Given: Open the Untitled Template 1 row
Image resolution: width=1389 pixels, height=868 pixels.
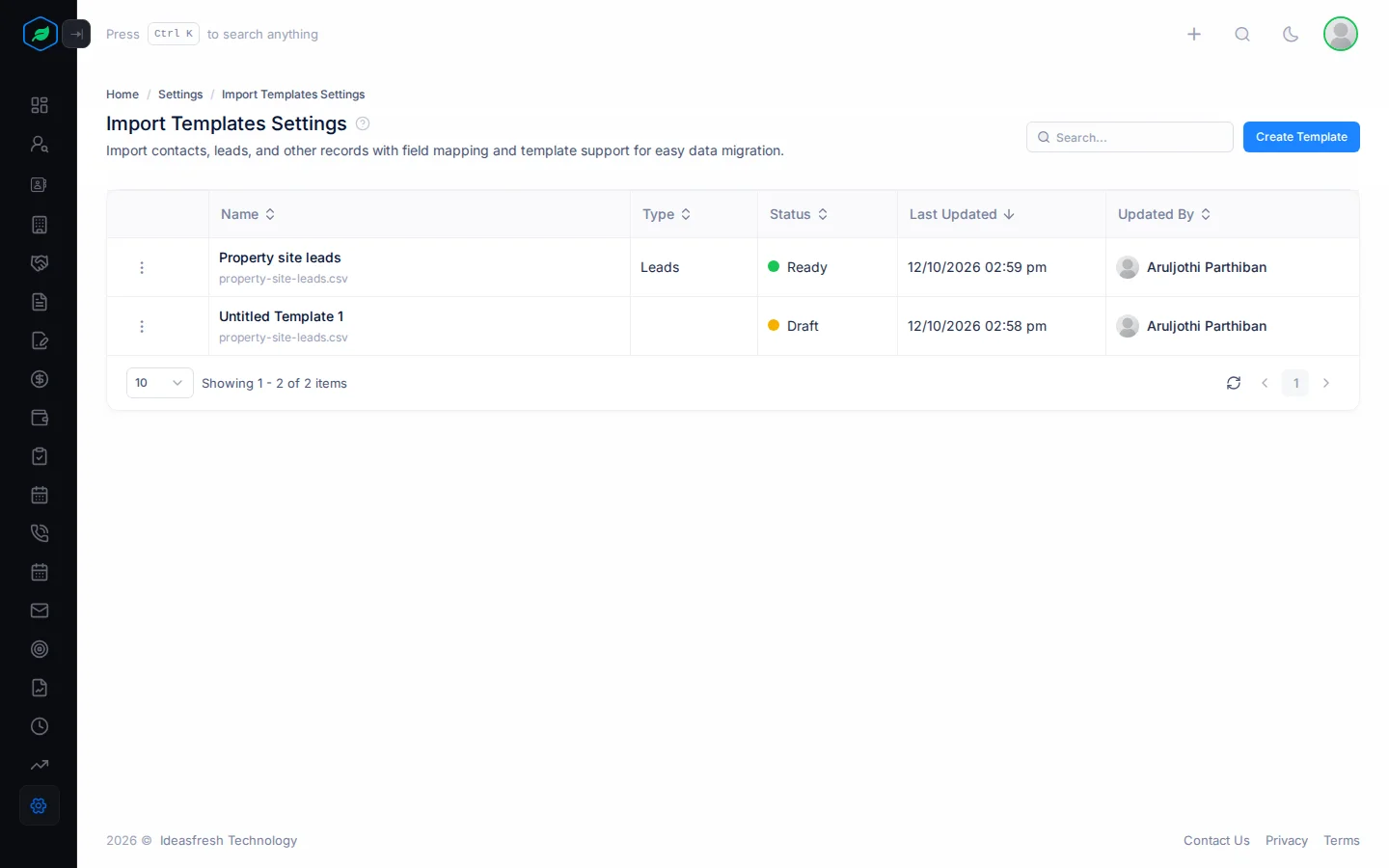Looking at the screenshot, I should [281, 316].
